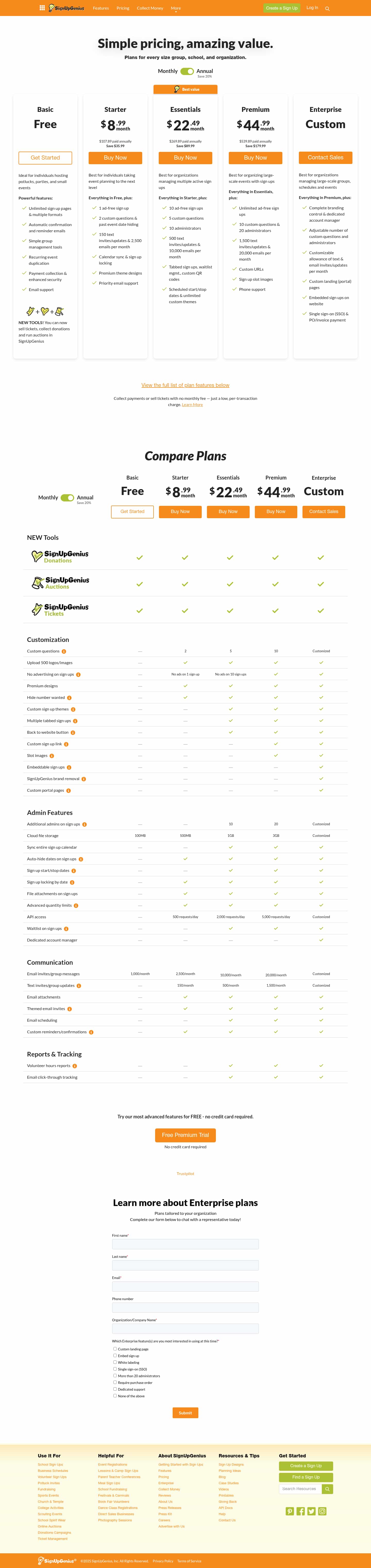Click info icon beside Custom questions
Screen dimensions: 371x1568
tap(64, 651)
